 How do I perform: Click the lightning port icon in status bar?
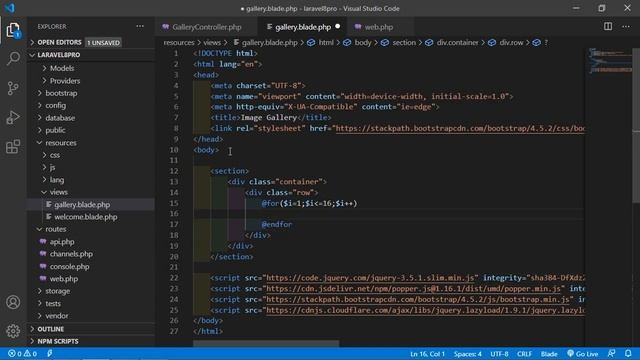(49, 353)
